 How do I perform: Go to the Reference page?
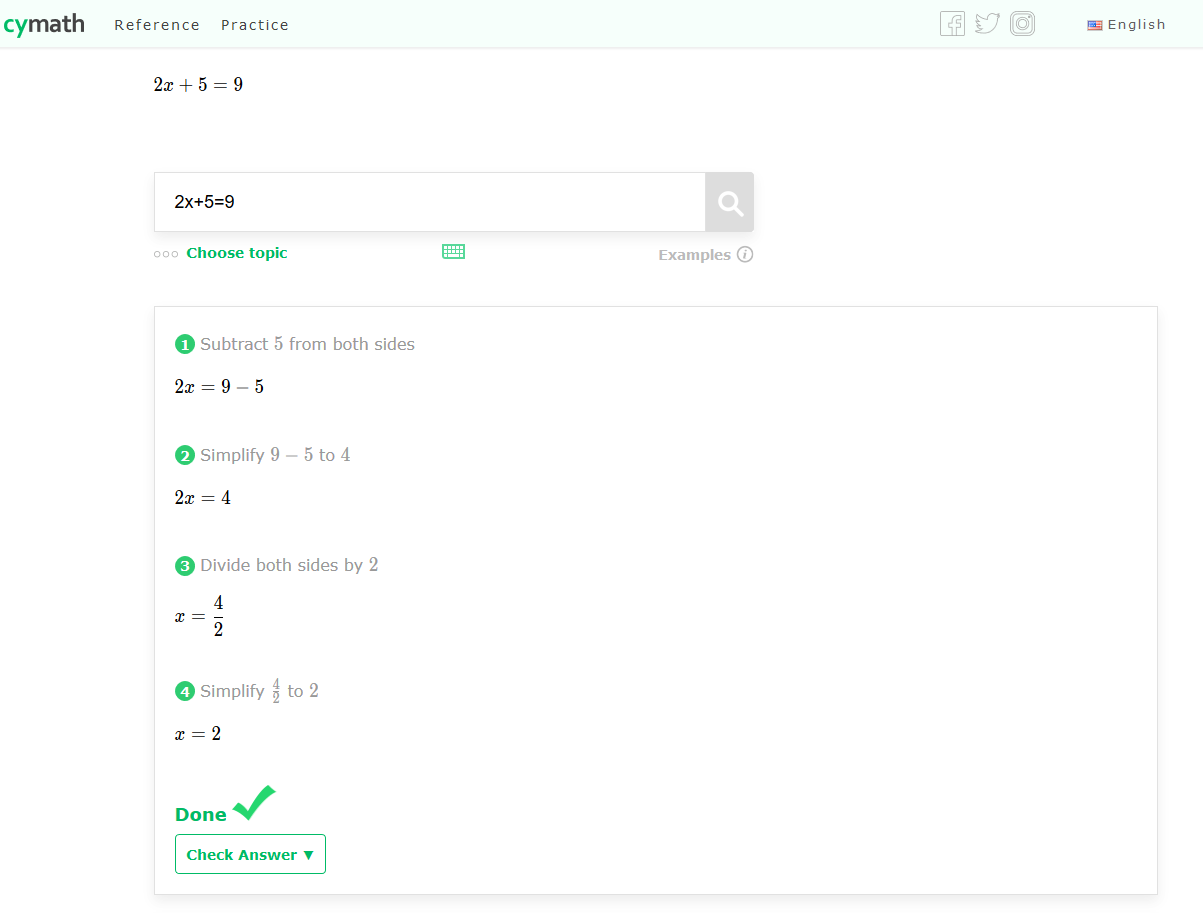[157, 25]
